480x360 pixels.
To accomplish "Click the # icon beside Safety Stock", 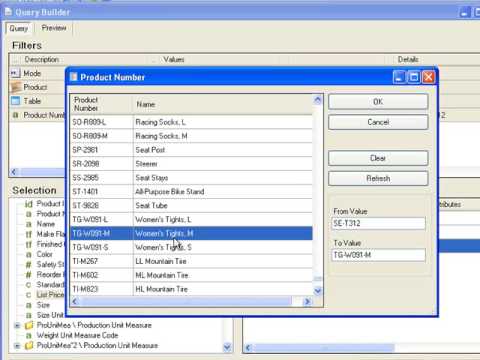I will click(x=29, y=265).
